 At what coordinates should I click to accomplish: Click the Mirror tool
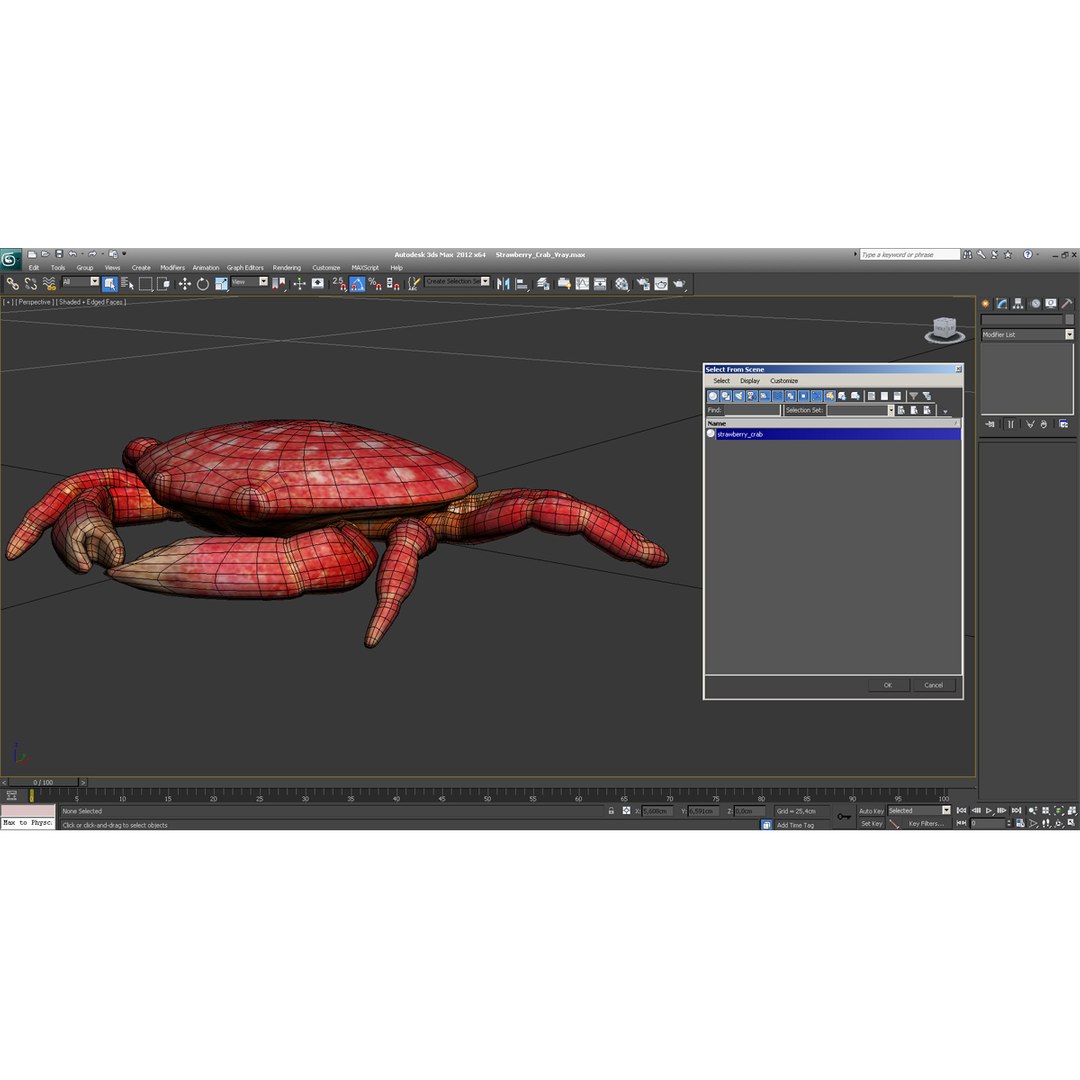(x=503, y=284)
